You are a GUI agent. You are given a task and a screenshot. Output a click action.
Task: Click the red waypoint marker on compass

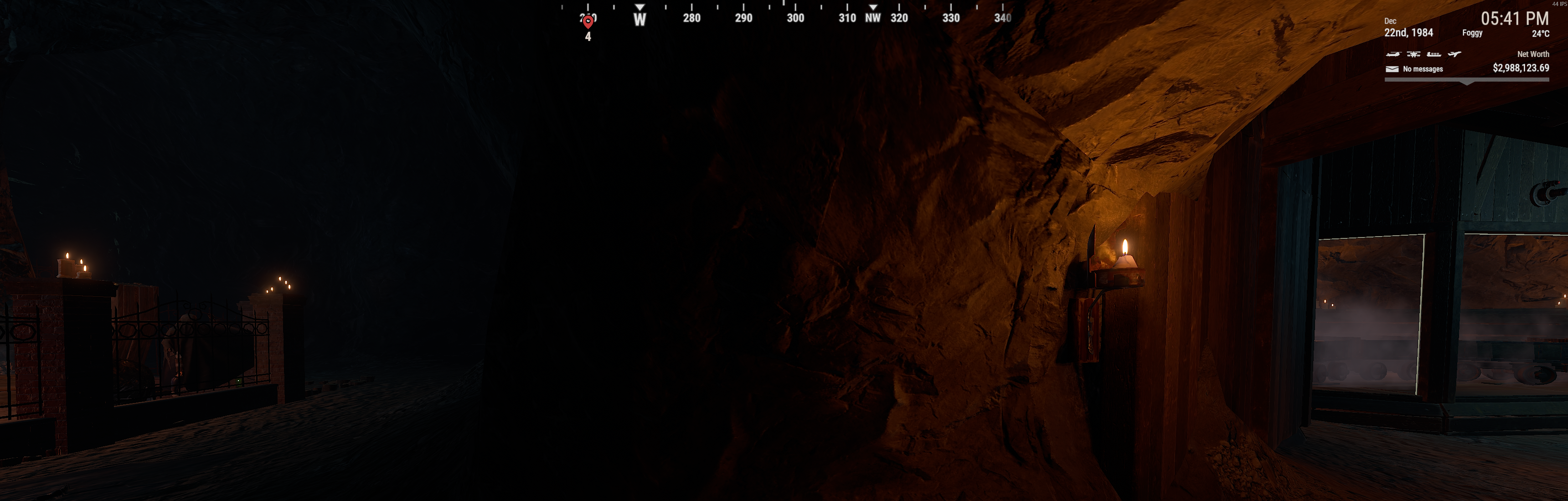[588, 22]
